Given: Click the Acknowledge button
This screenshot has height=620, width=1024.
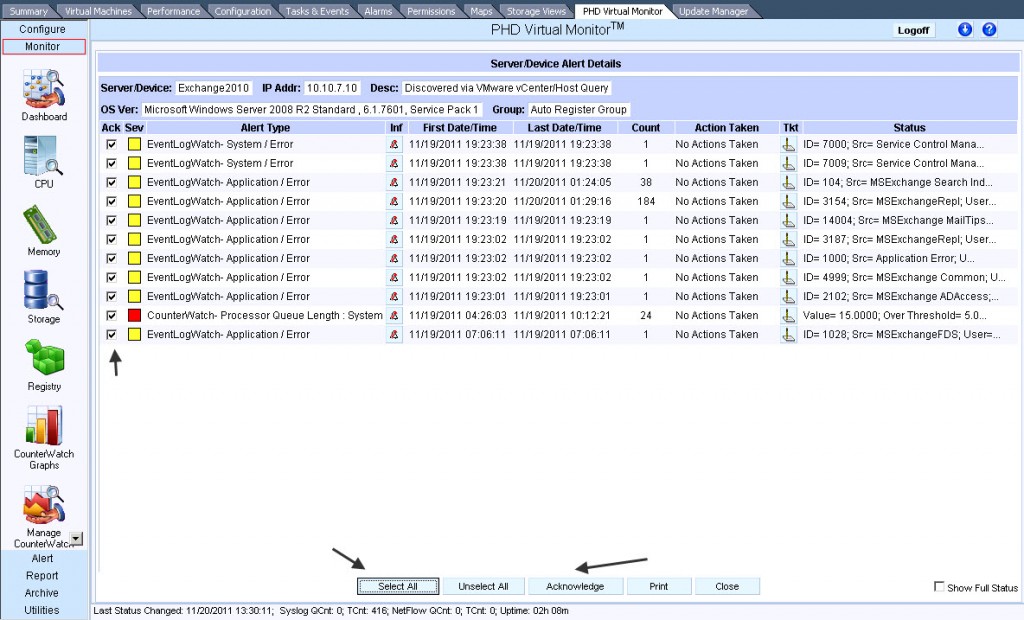Looking at the screenshot, I should [x=575, y=587].
